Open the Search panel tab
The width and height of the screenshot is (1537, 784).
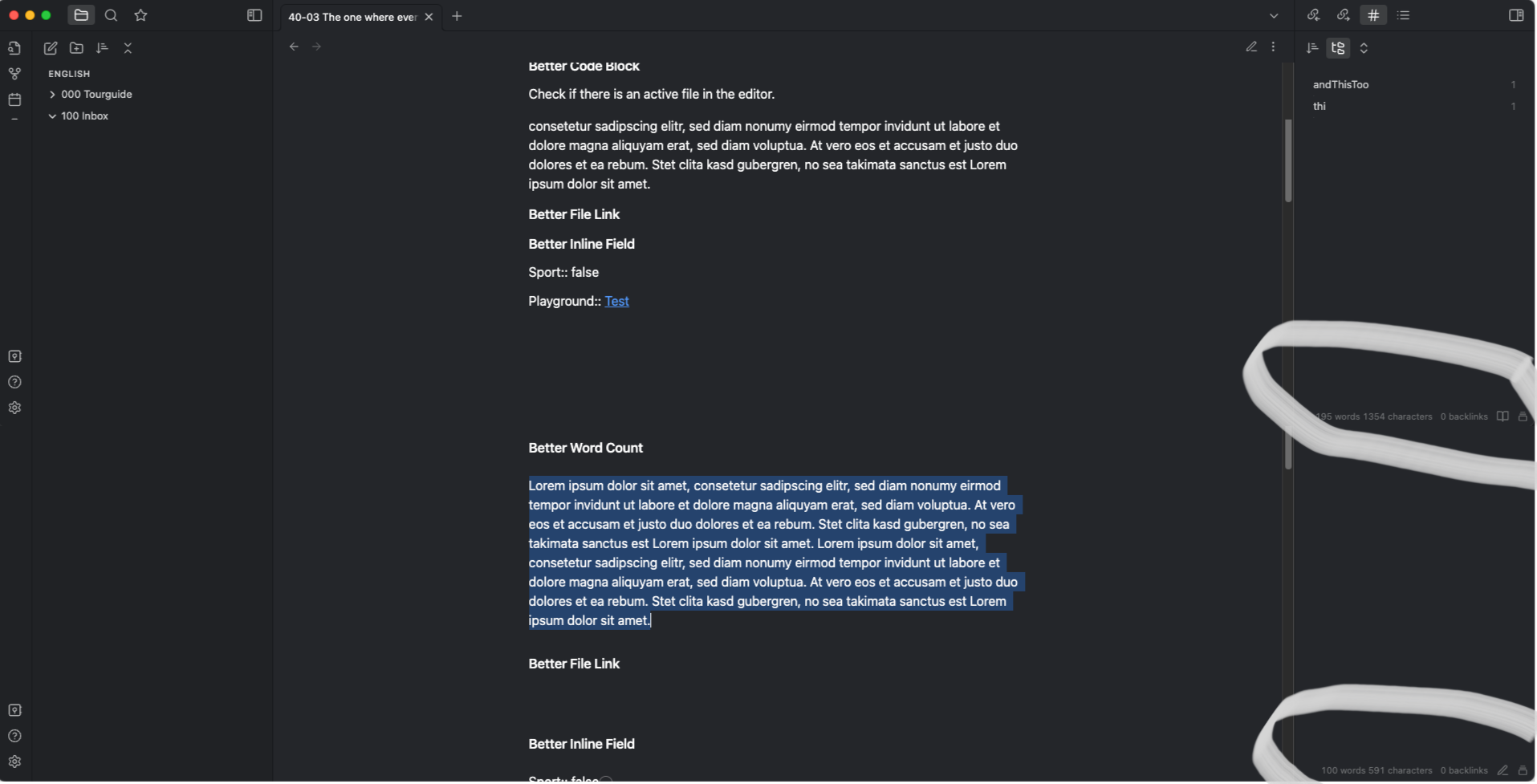point(111,15)
